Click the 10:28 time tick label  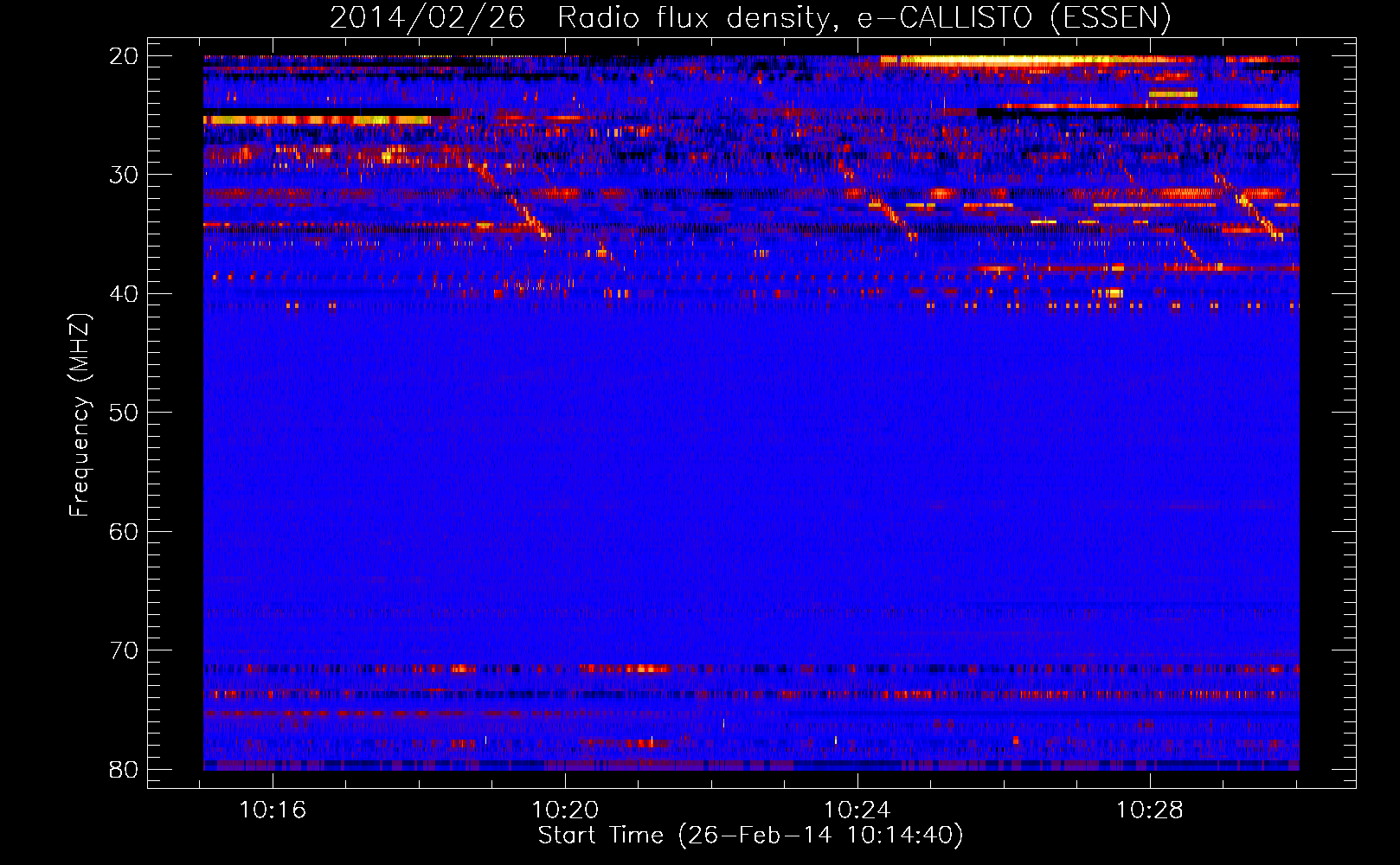pyautogui.click(x=1149, y=811)
